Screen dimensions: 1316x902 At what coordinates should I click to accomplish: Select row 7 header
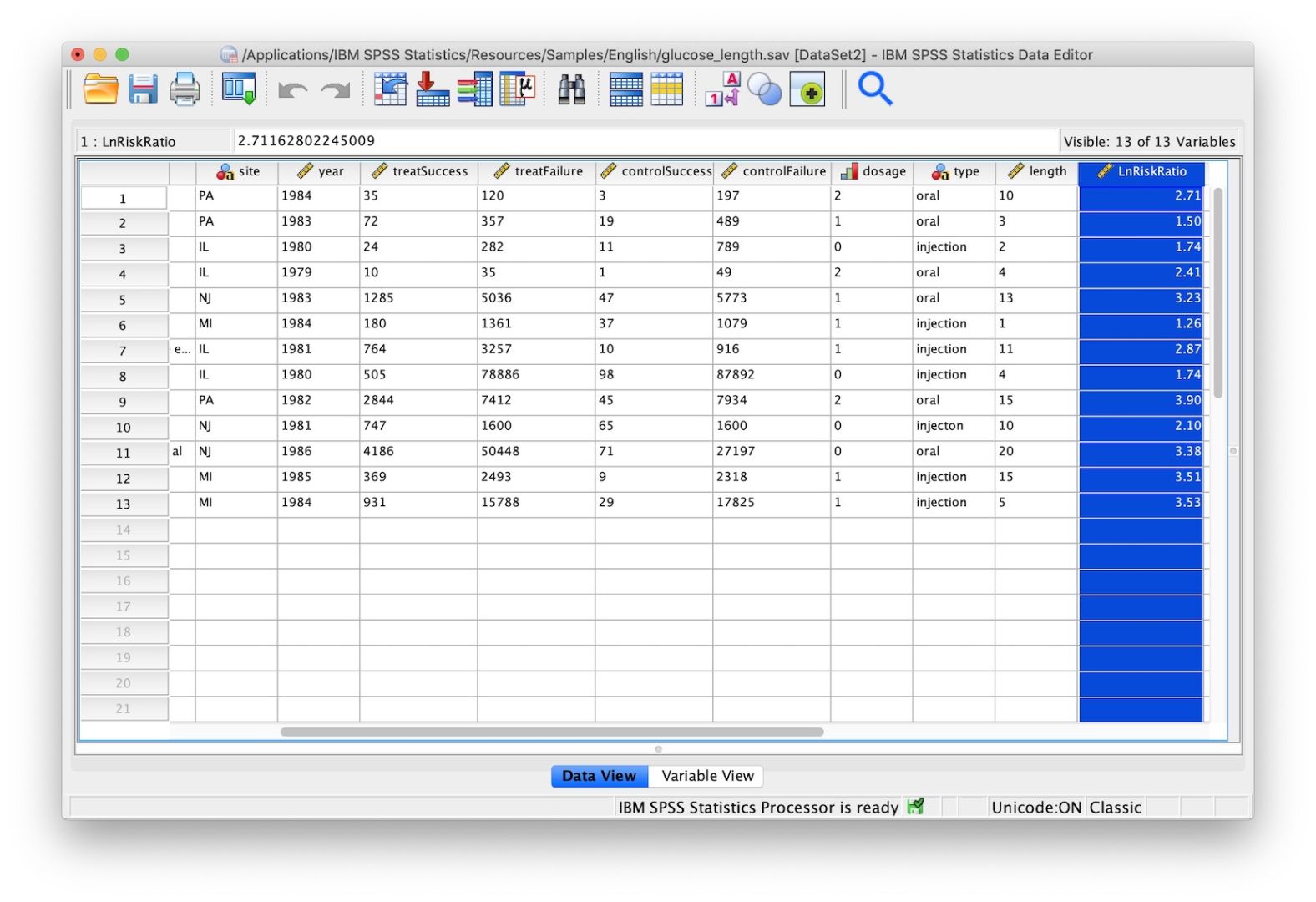coord(123,351)
